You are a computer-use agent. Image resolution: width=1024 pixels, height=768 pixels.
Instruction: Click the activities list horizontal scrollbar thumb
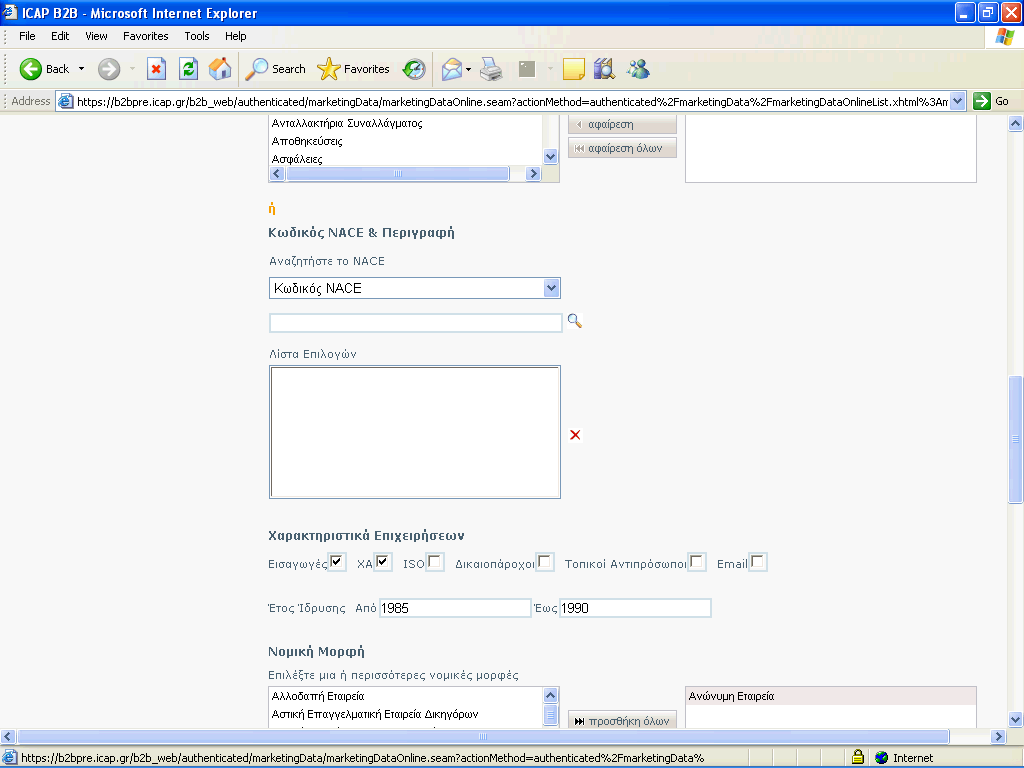(398, 174)
